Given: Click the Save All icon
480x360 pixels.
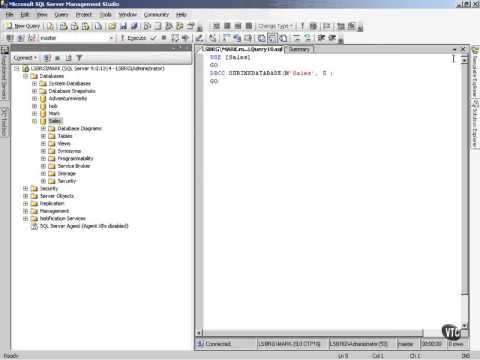Looking at the screenshot, I should 134,26.
